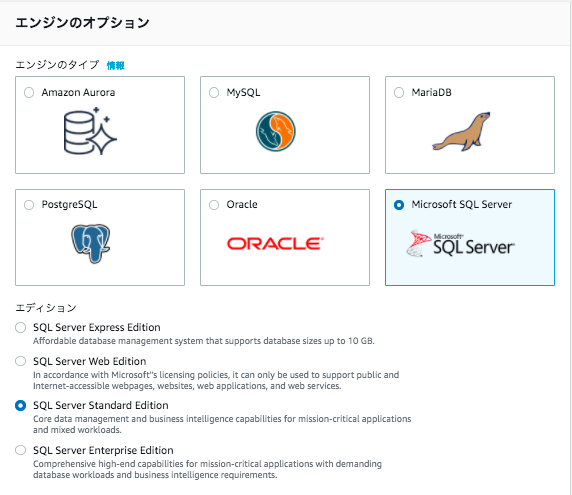This screenshot has height=495, width=572.
Task: Open the 情報 link beside エンジンのタイプ
Action: pyautogui.click(x=115, y=66)
